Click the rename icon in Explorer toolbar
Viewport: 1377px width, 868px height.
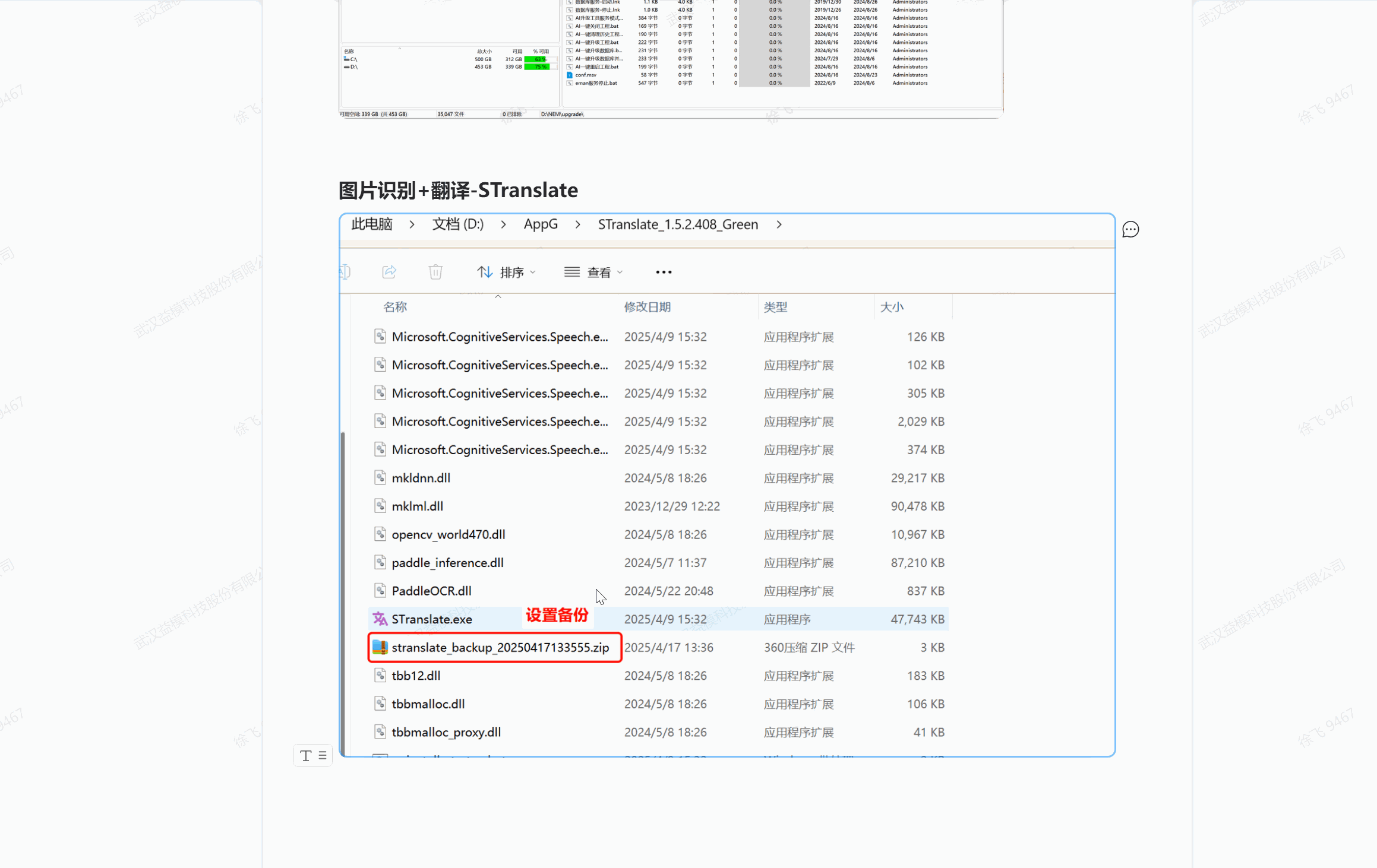point(345,272)
